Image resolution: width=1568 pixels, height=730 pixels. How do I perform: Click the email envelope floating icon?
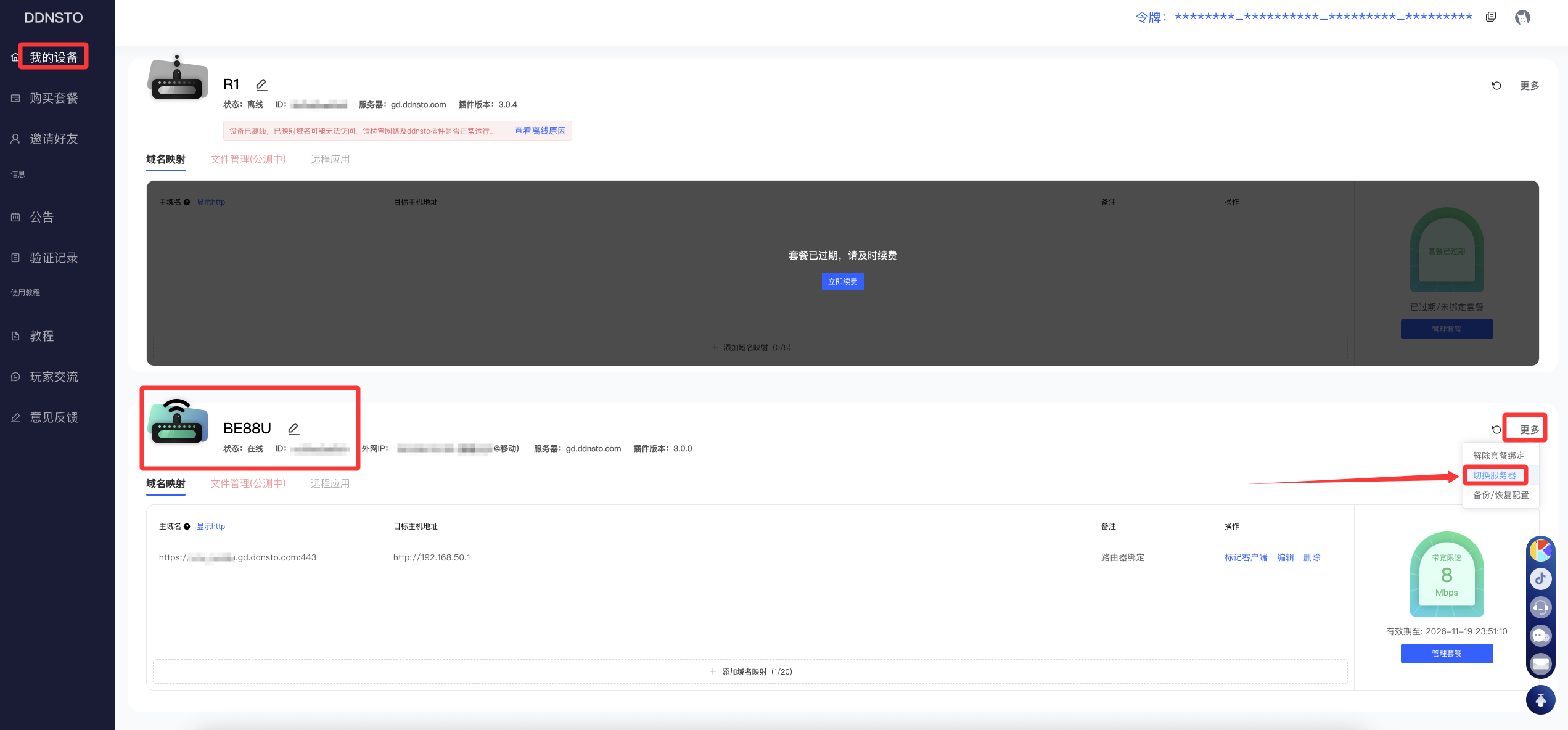click(x=1540, y=664)
